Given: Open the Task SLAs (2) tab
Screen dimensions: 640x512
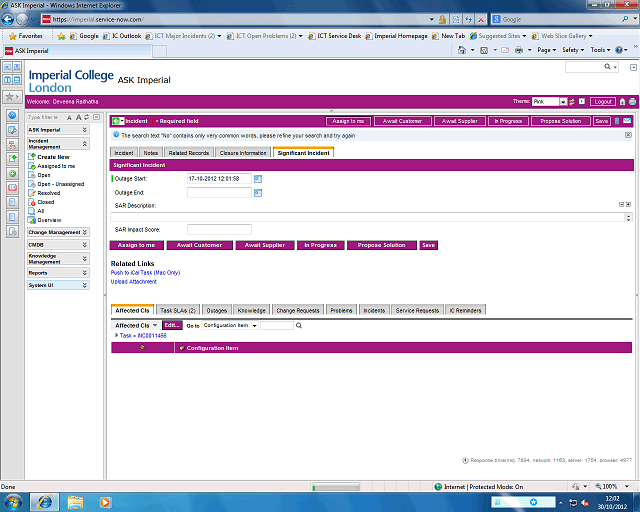Looking at the screenshot, I should (x=178, y=310).
